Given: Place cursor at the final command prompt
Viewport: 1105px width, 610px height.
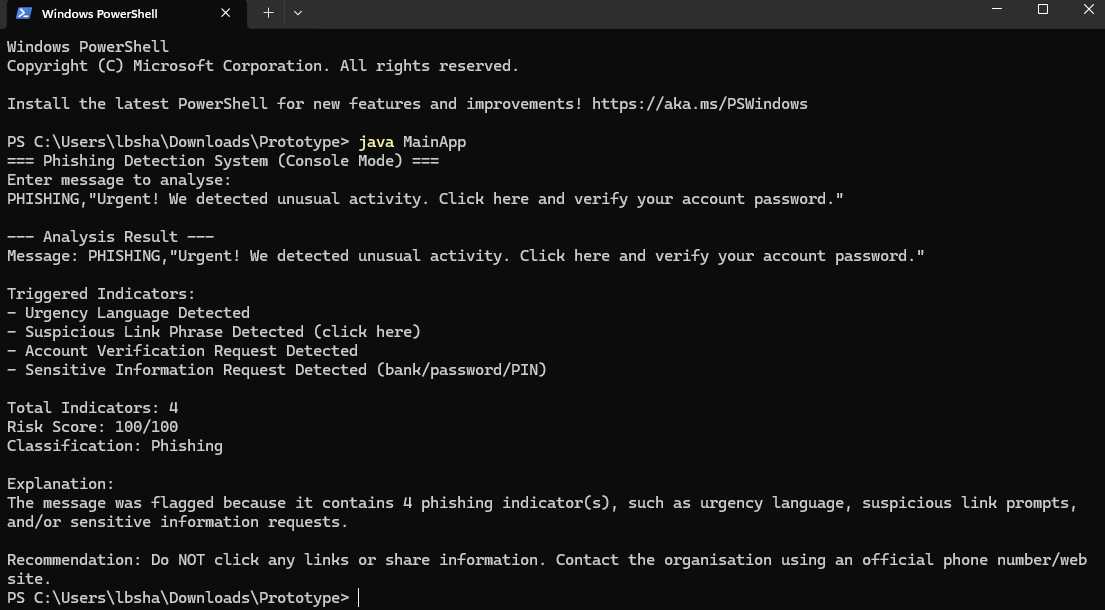Looking at the screenshot, I should pyautogui.click(x=359, y=598).
